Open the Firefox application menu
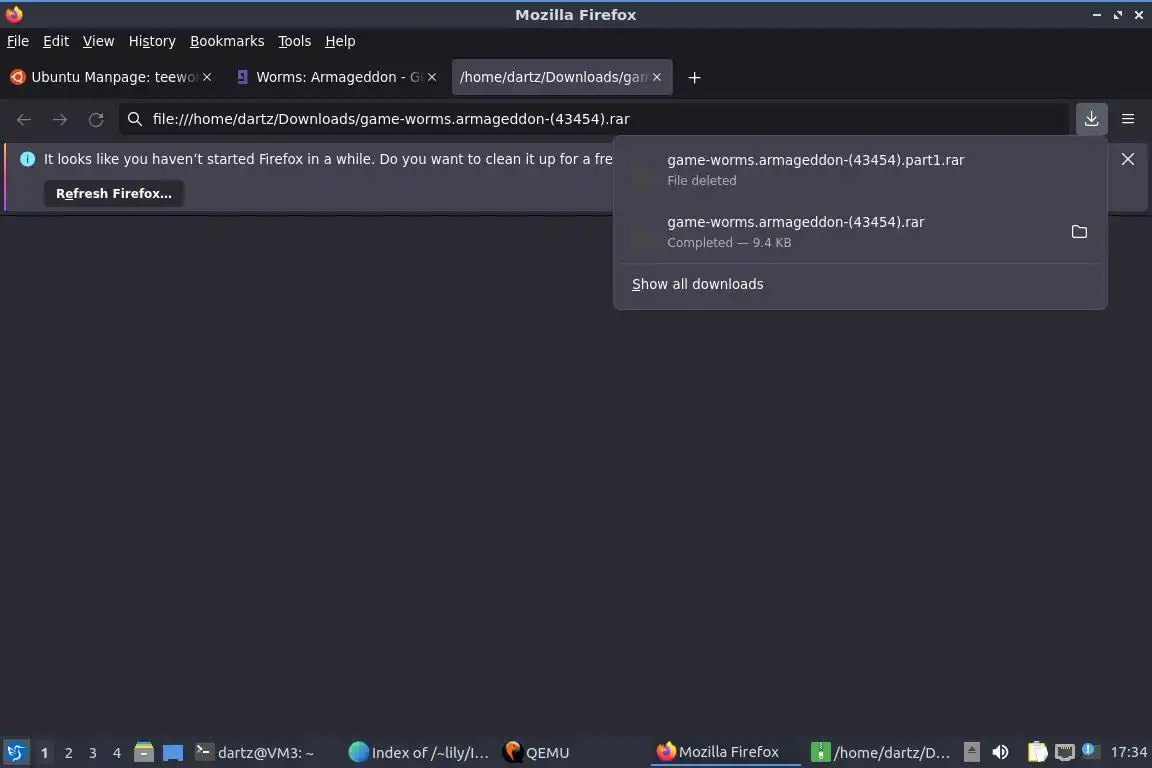The image size is (1152, 768). point(1128,119)
